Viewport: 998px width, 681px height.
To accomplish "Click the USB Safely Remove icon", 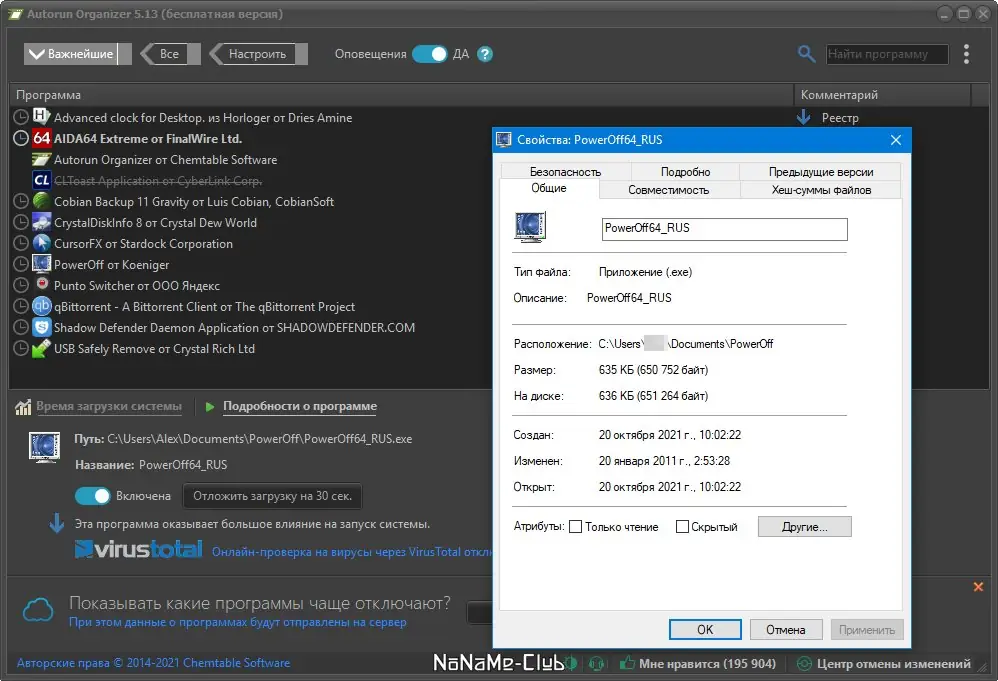I will coord(41,348).
